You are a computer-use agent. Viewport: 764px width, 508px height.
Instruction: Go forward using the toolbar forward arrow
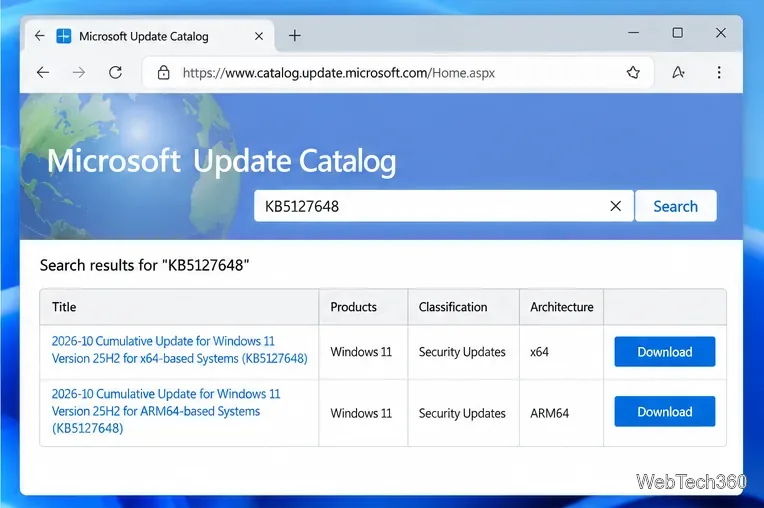[78, 73]
